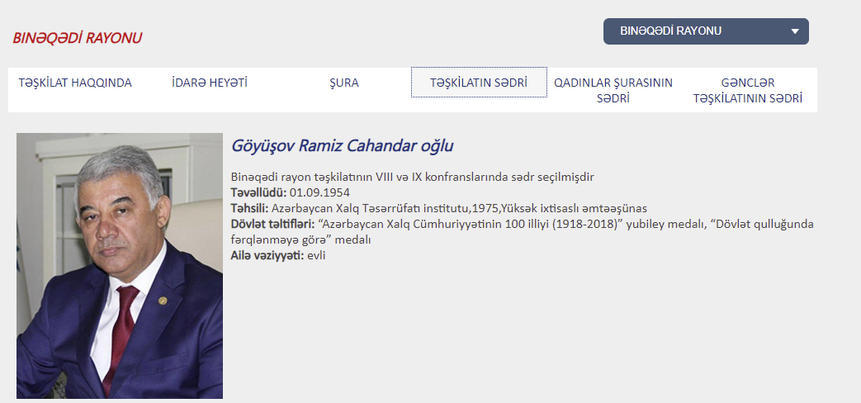Click the white dropdown arrow icon

(795, 31)
